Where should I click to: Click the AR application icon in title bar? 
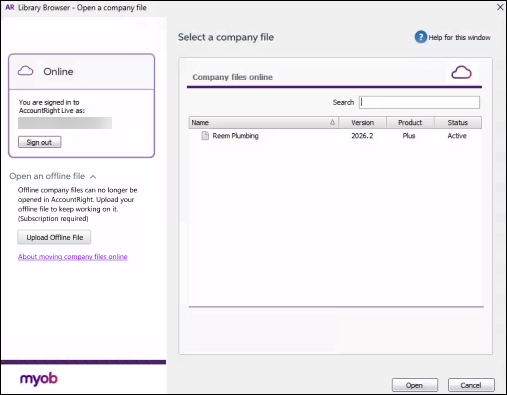coord(10,7)
